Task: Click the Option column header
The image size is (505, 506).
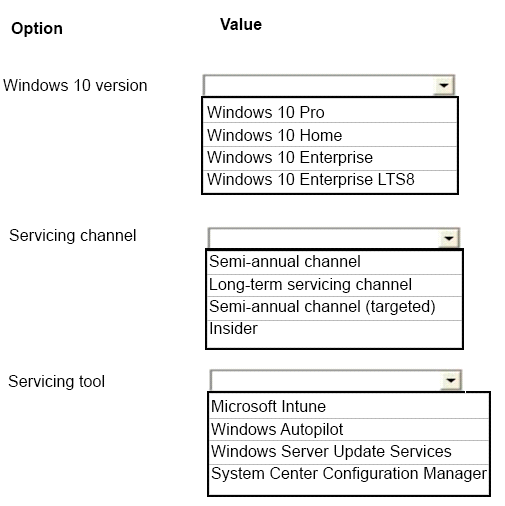Action: [37, 28]
